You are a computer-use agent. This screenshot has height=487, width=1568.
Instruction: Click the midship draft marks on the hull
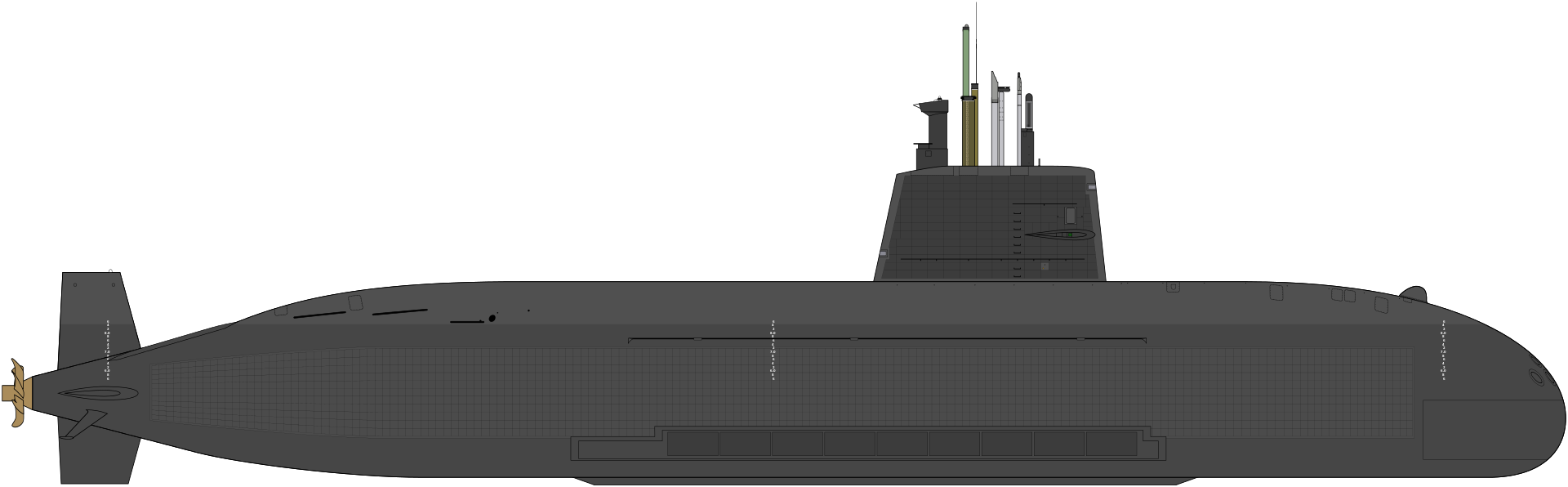click(x=773, y=350)
